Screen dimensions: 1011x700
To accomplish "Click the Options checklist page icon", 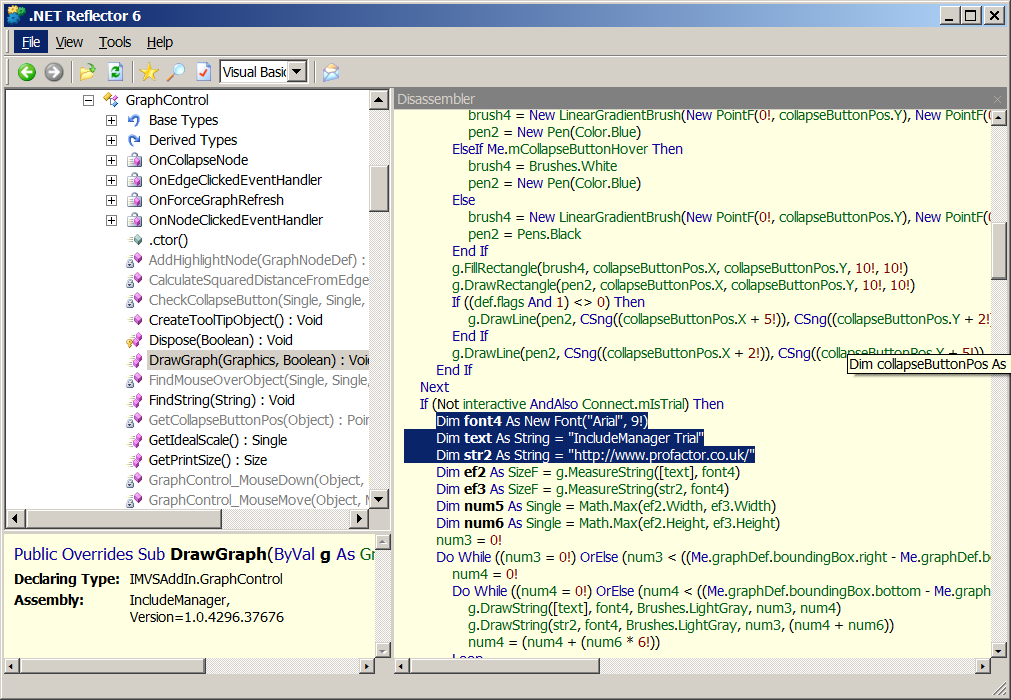I will 203,72.
